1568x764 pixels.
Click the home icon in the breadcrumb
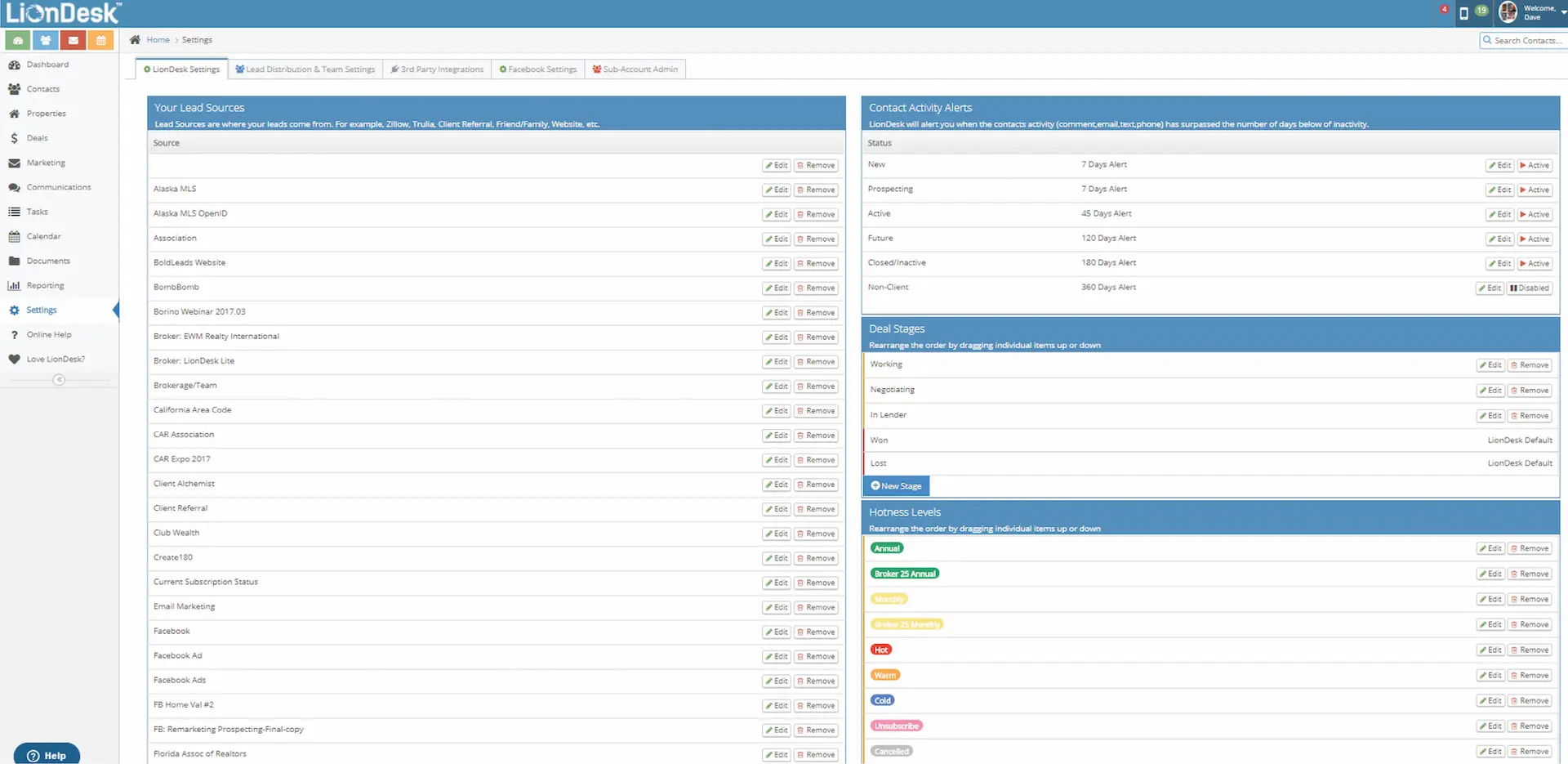(x=135, y=40)
